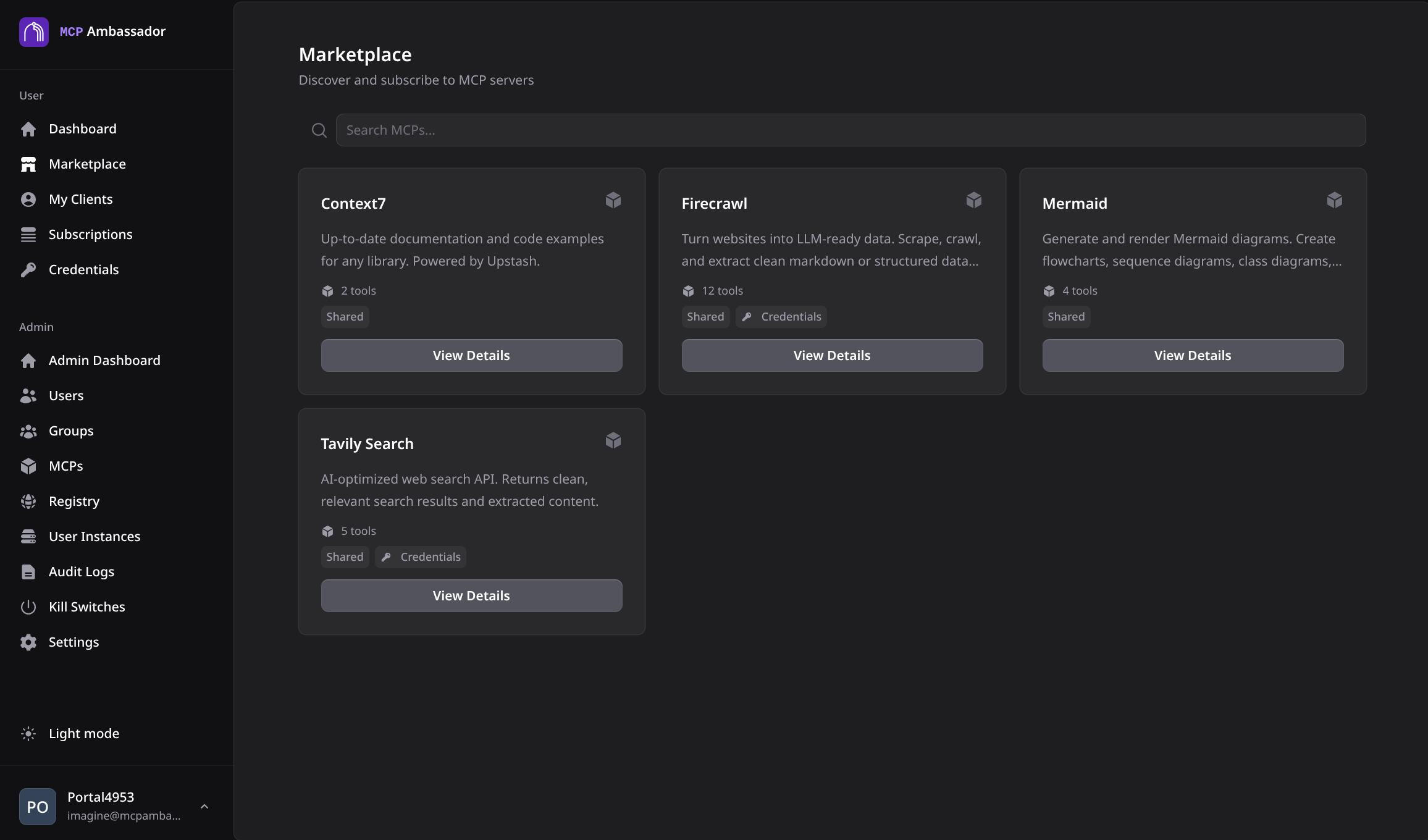
Task: View Details for Mermaid
Action: click(1192, 356)
